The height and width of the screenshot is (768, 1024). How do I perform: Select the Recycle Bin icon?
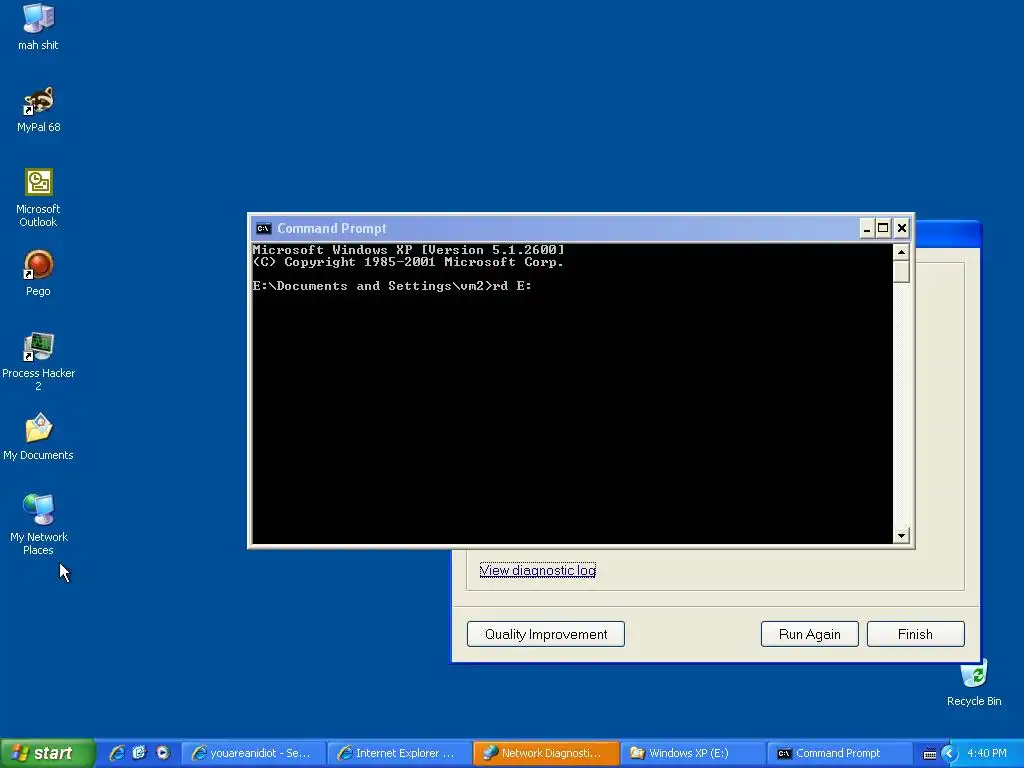(974, 683)
